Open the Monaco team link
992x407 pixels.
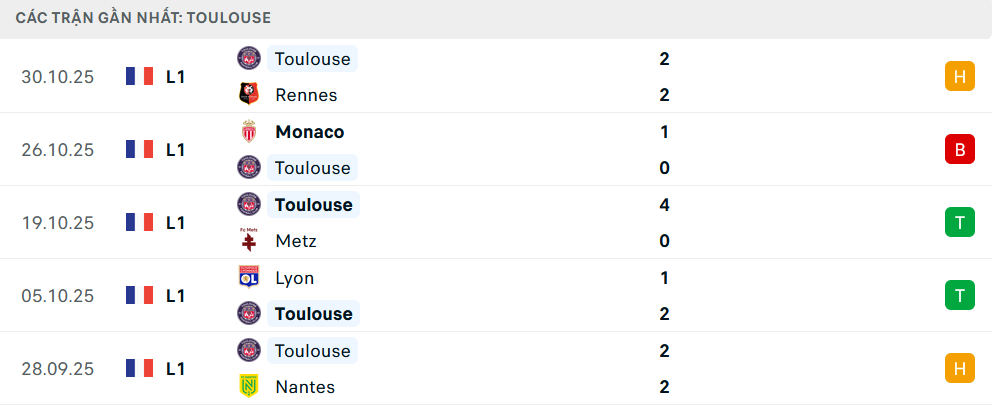(309, 132)
